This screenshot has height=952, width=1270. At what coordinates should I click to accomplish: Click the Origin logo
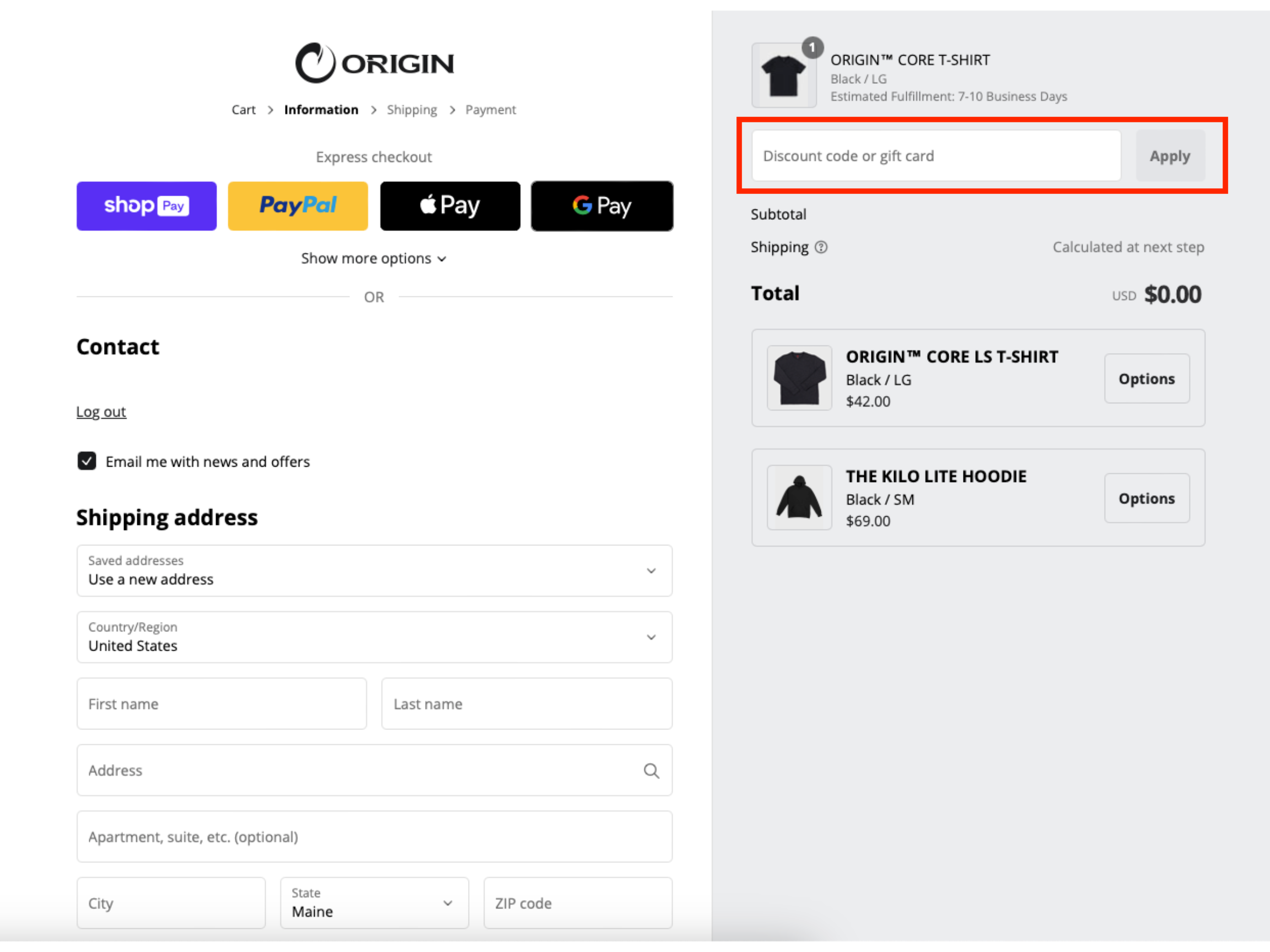pos(374,63)
